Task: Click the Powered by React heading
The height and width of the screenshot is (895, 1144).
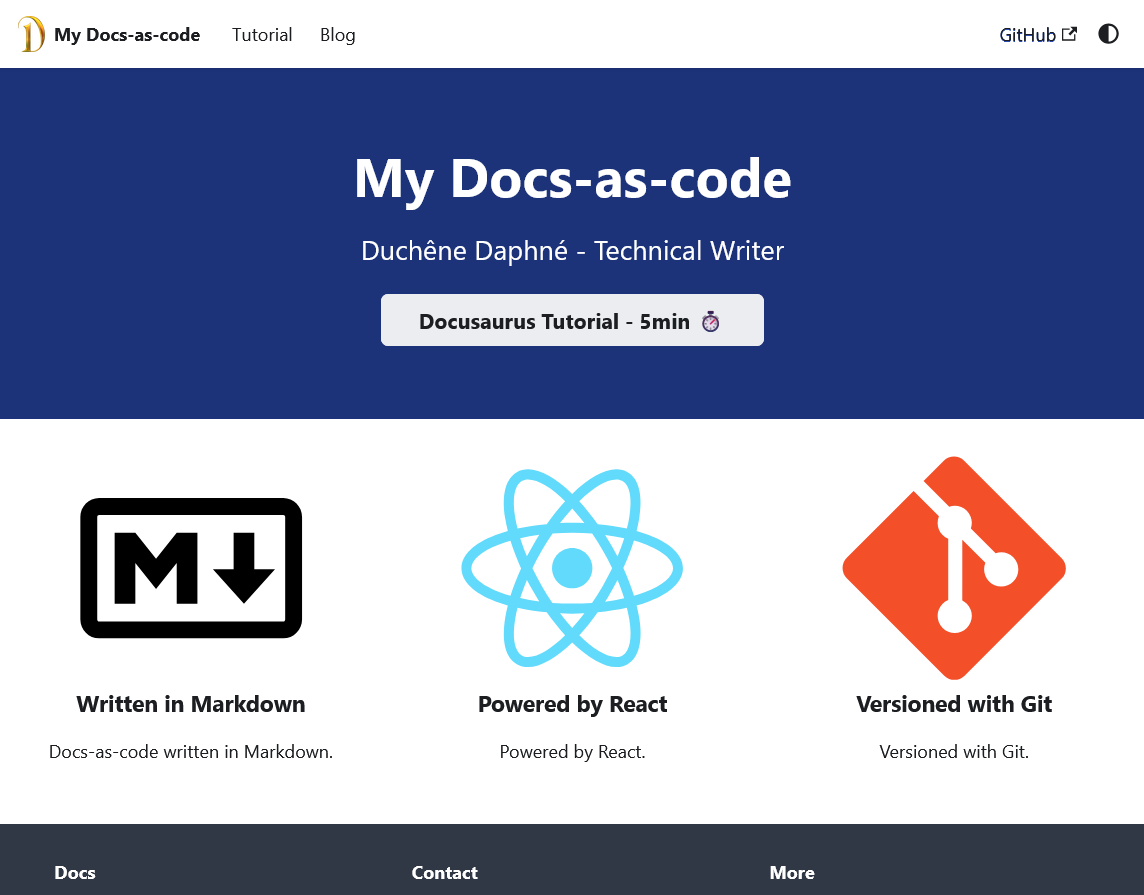Action: point(572,704)
